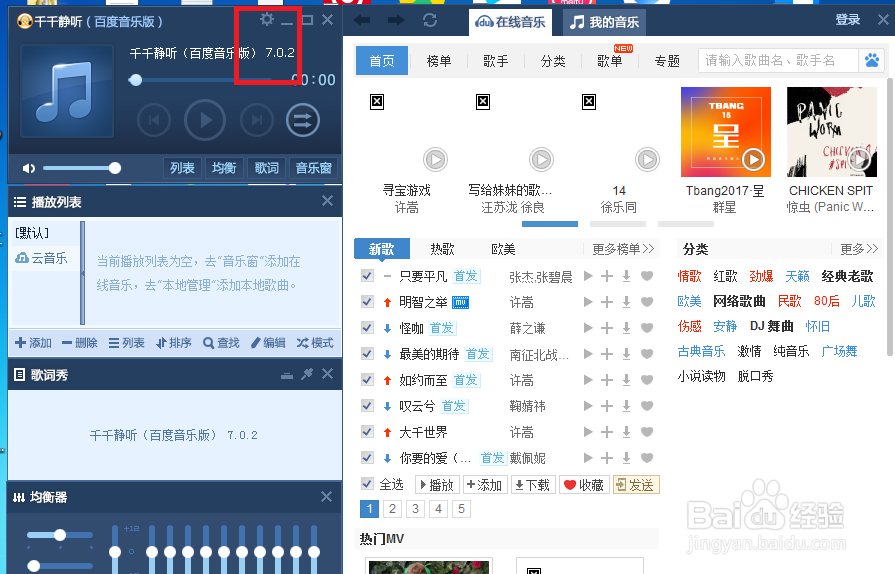
Task: Refresh the music window page
Action: tap(430, 21)
